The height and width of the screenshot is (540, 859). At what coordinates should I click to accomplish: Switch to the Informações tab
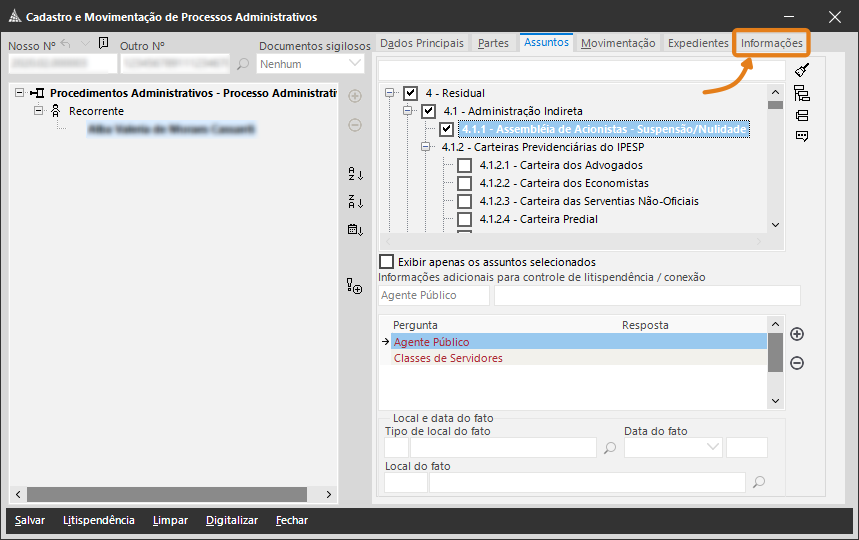(771, 43)
